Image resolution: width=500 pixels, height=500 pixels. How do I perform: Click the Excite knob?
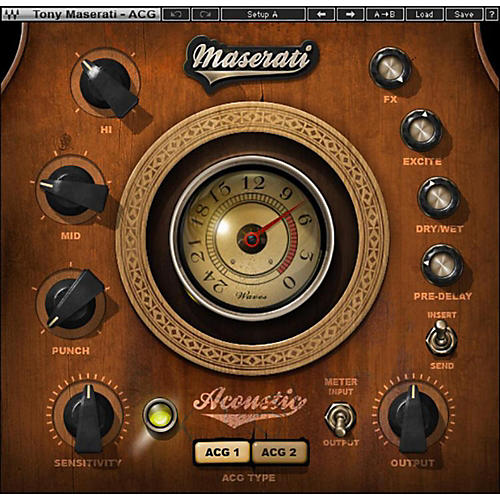pos(421,130)
